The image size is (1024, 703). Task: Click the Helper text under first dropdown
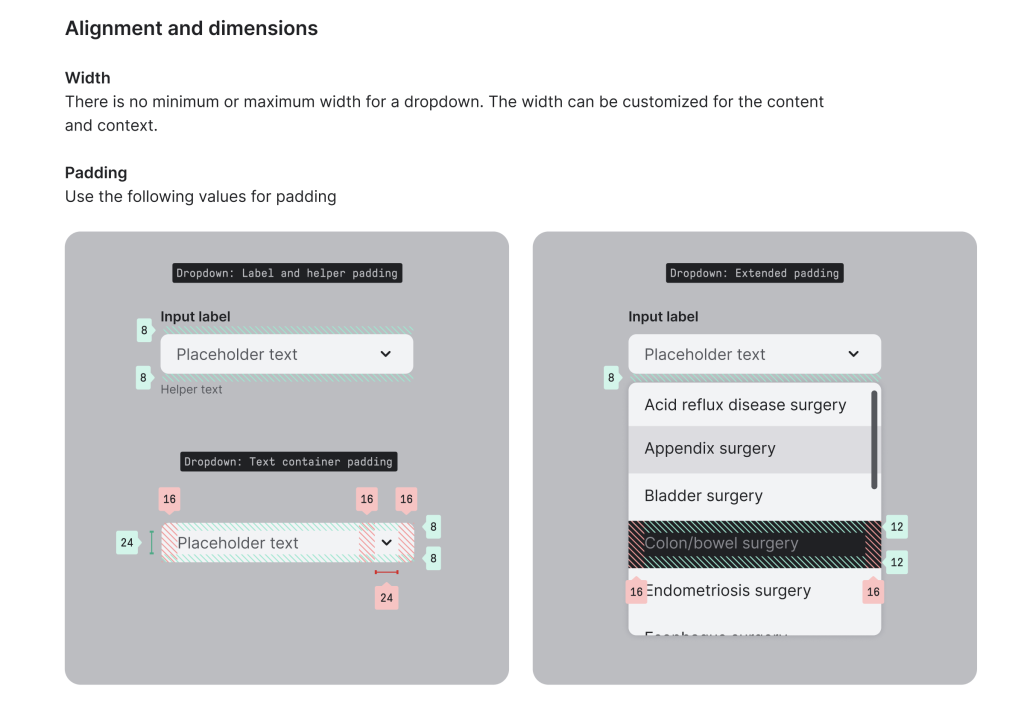(192, 390)
